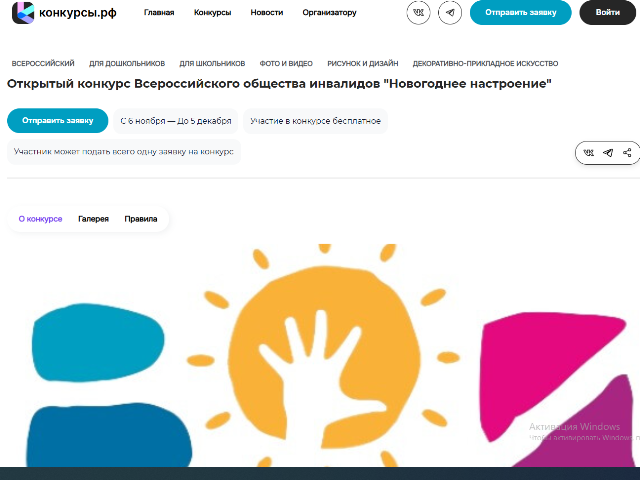This screenshot has height=480, width=640.
Task: Open the ФОТО И ВИДЕО category link
Action: pyautogui.click(x=286, y=63)
